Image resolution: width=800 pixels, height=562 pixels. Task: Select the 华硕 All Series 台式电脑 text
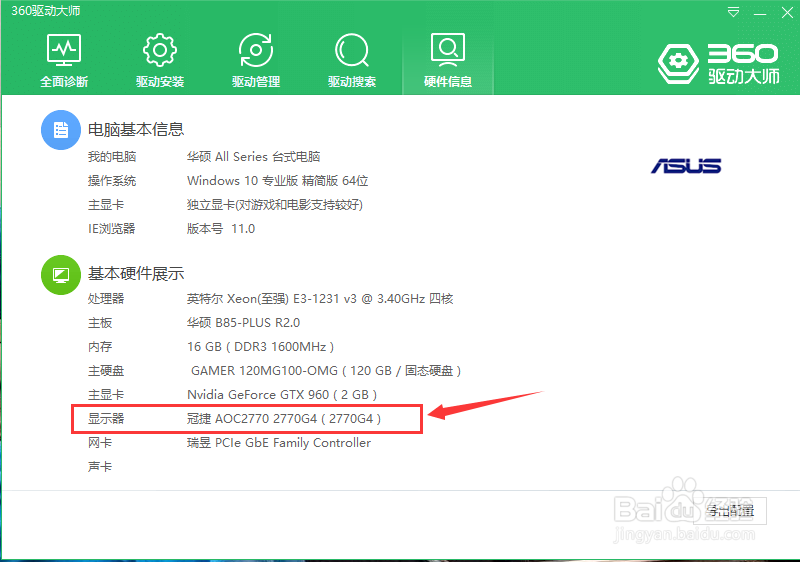[x=254, y=157]
